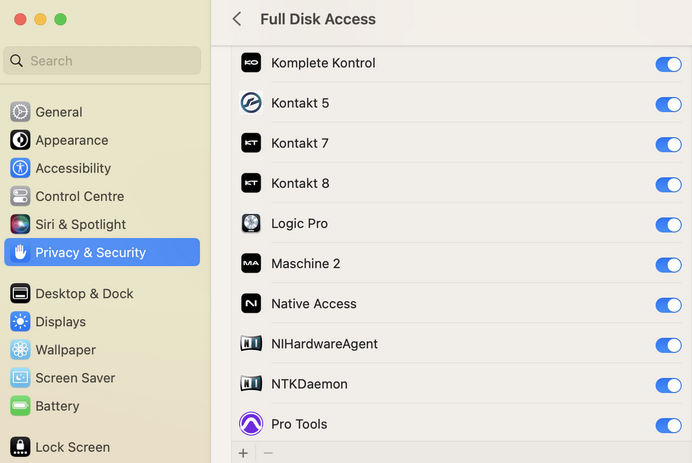This screenshot has height=463, width=692.
Task: Click the Control Centre sidebar icon
Action: click(20, 196)
